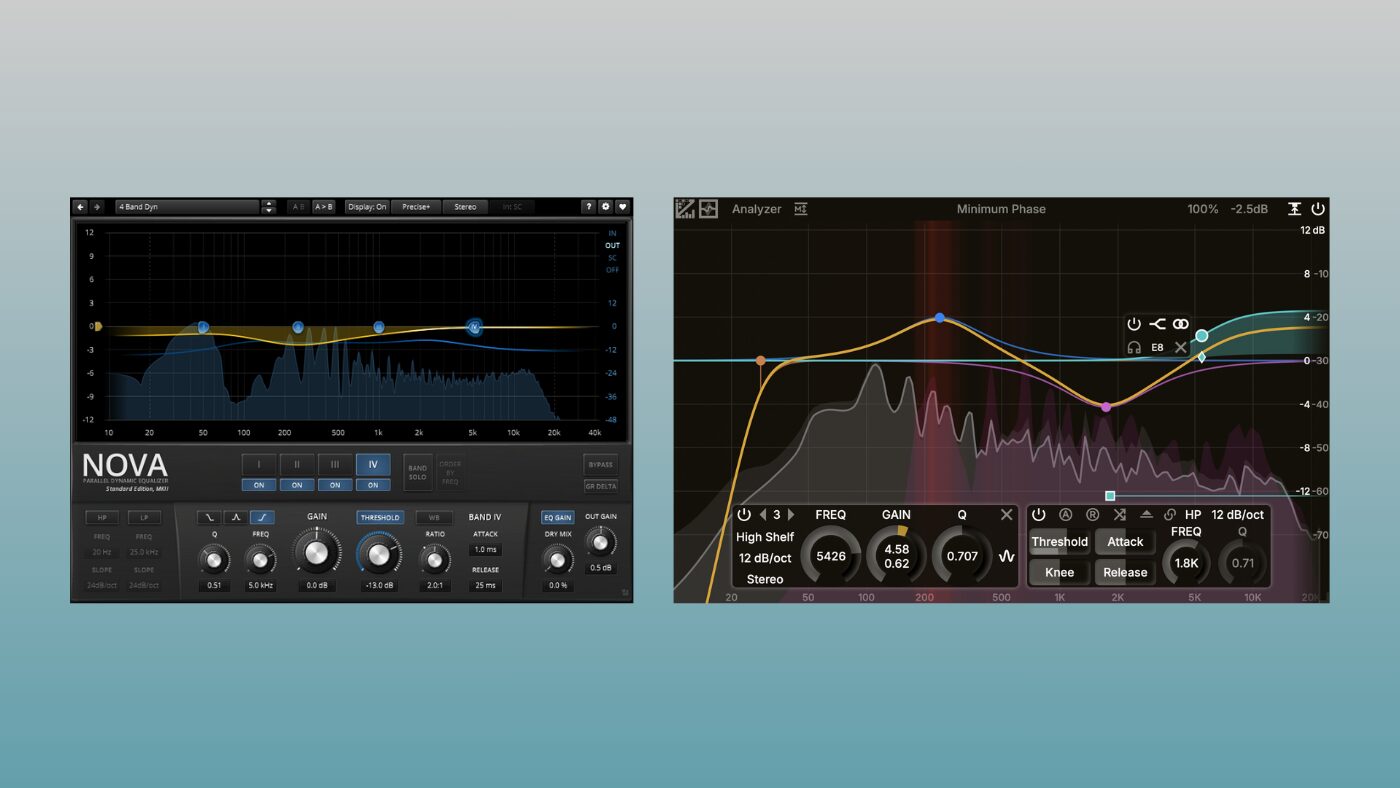Solo band E8 with the headphone icon
The image size is (1400, 788).
pos(1134,347)
